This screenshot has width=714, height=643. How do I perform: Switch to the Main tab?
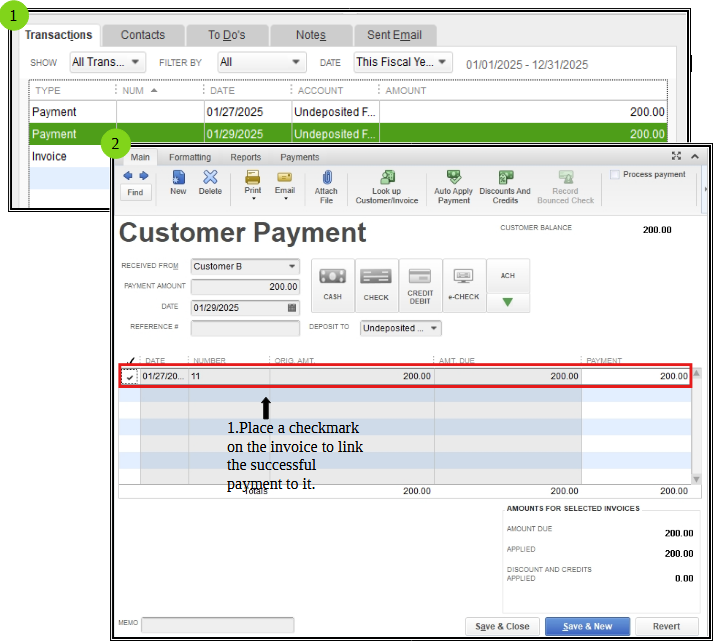click(140, 157)
